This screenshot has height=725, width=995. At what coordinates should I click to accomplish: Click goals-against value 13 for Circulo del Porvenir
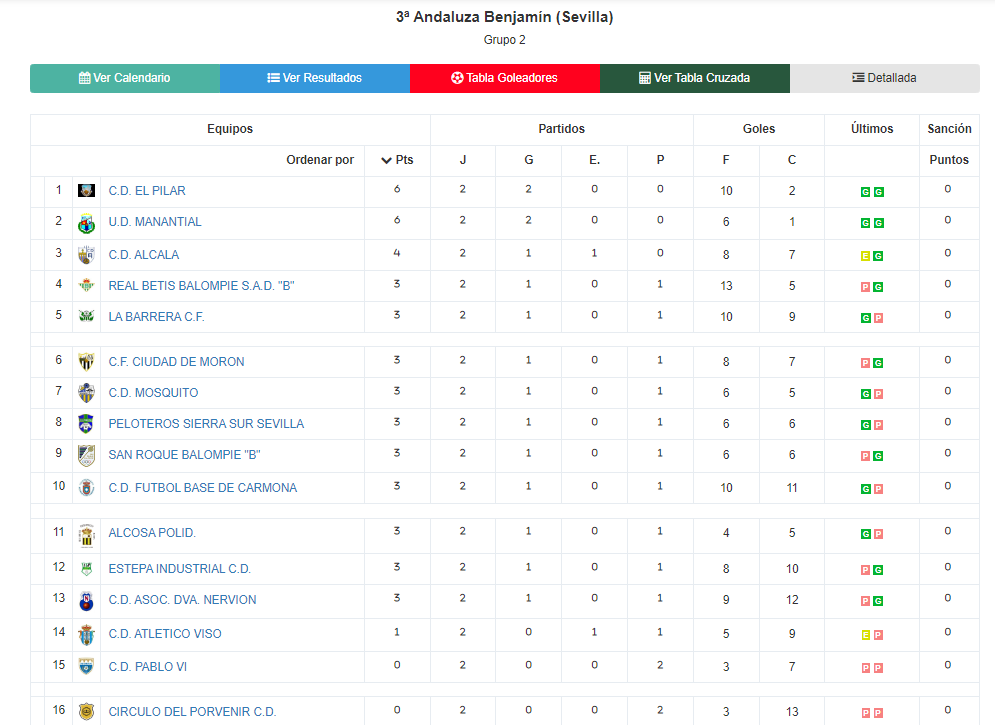point(792,712)
